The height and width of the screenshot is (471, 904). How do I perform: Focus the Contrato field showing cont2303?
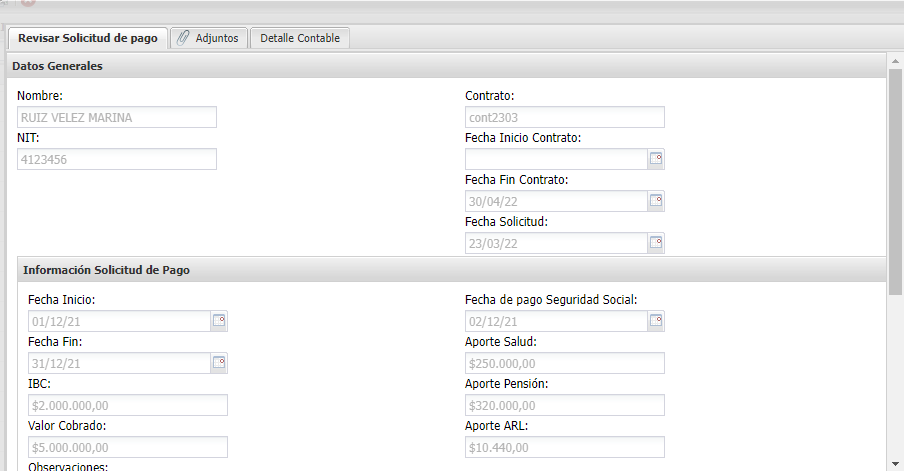pos(564,117)
